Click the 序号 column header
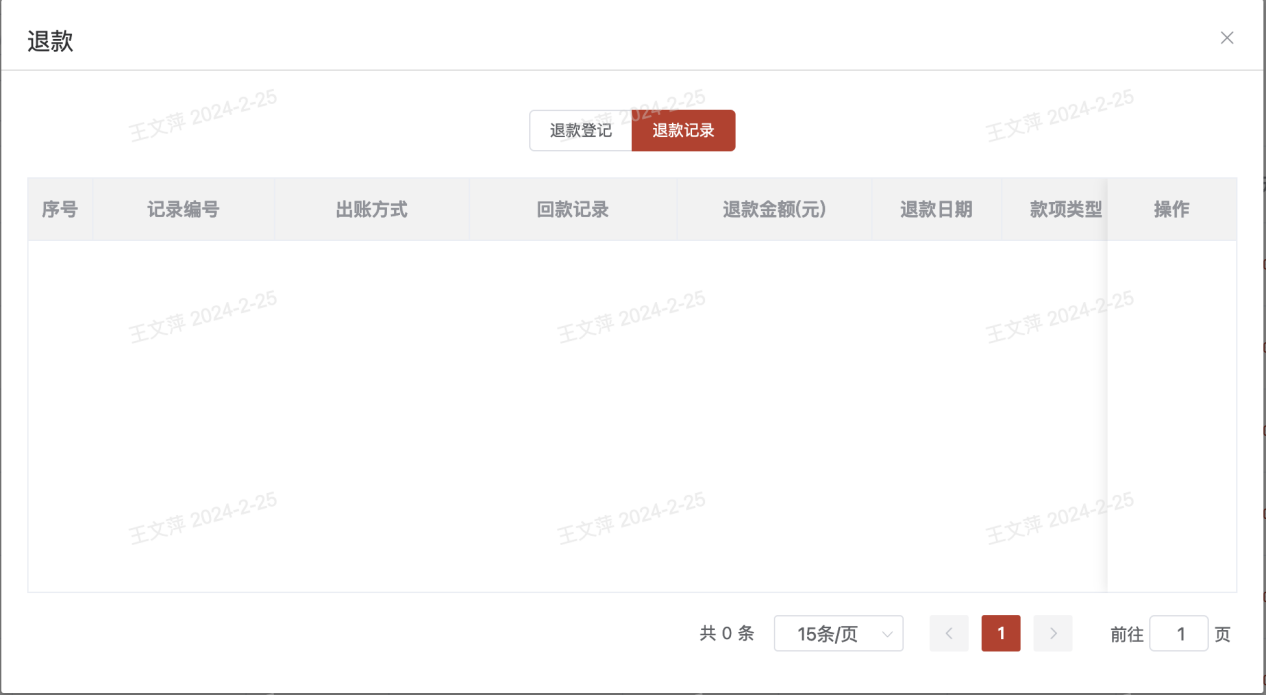This screenshot has width=1266, height=695. [60, 210]
